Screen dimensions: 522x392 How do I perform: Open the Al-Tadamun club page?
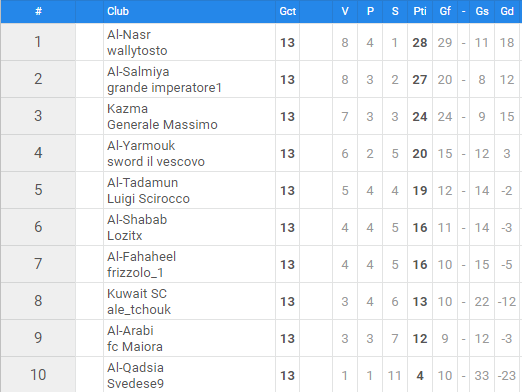142,183
